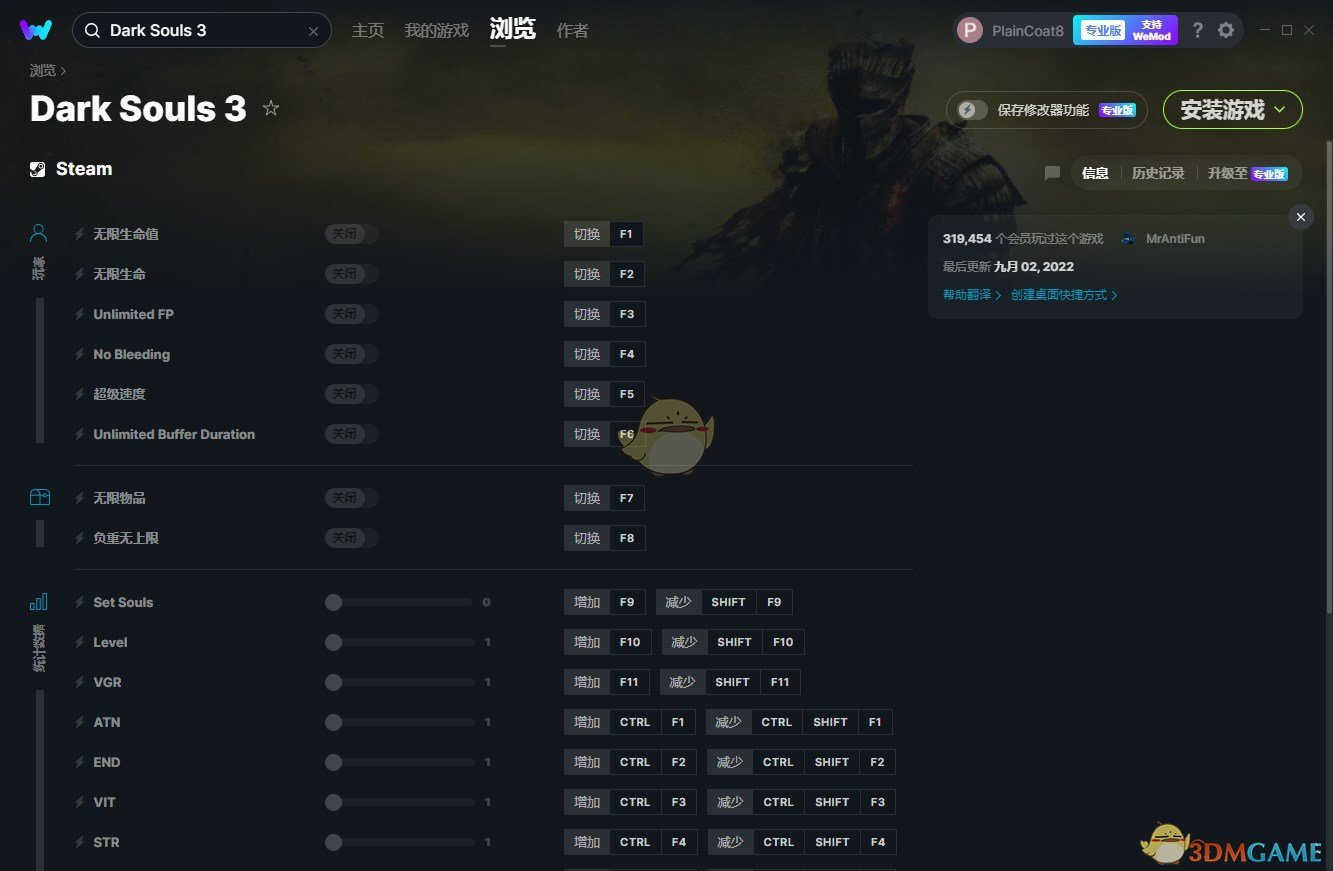This screenshot has width=1333, height=871.
Task: Click the Steam platform icon
Action: (38, 169)
